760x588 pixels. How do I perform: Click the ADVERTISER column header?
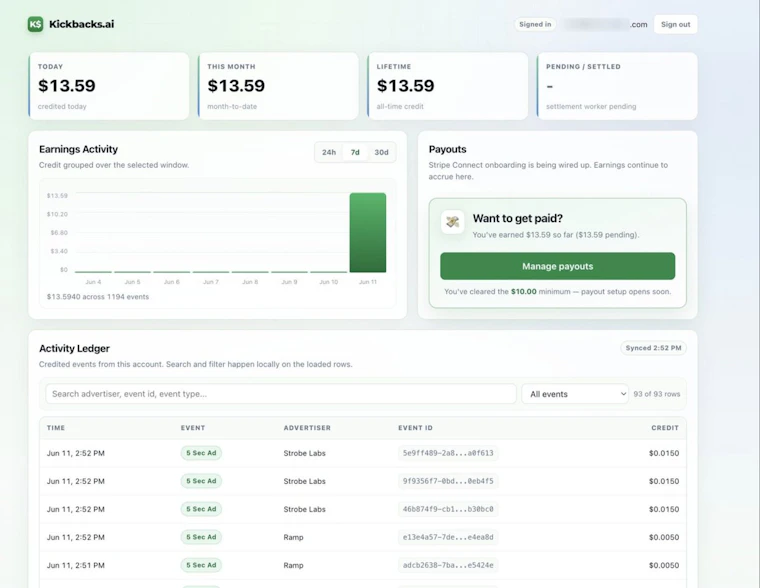pos(307,428)
